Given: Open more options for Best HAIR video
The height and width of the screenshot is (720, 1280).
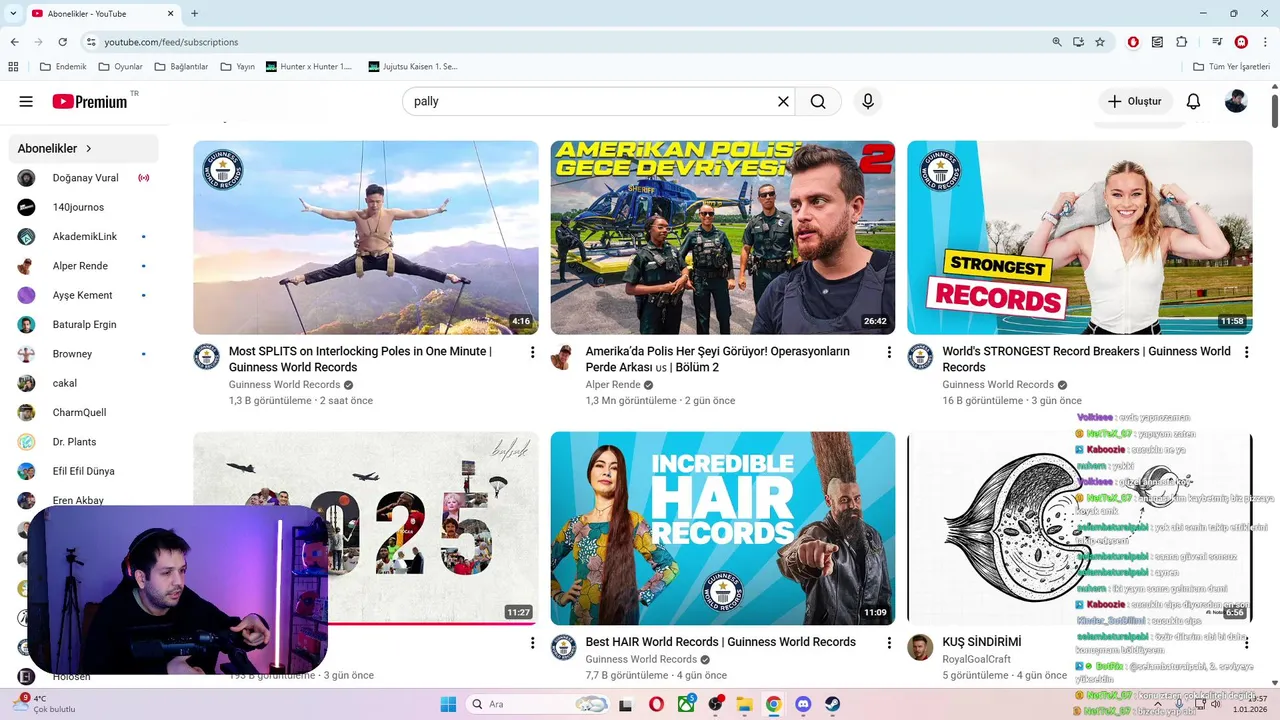Looking at the screenshot, I should pos(889,643).
